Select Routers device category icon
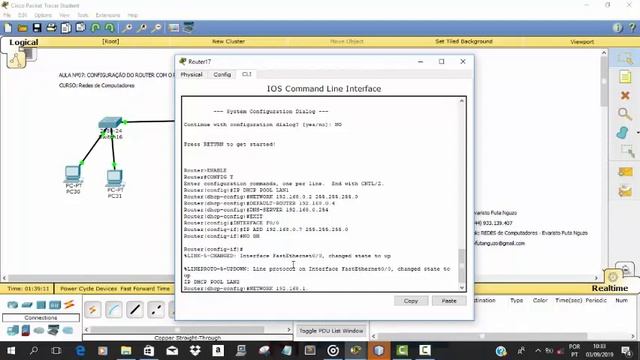The height and width of the screenshot is (360, 640). [x=13, y=305]
